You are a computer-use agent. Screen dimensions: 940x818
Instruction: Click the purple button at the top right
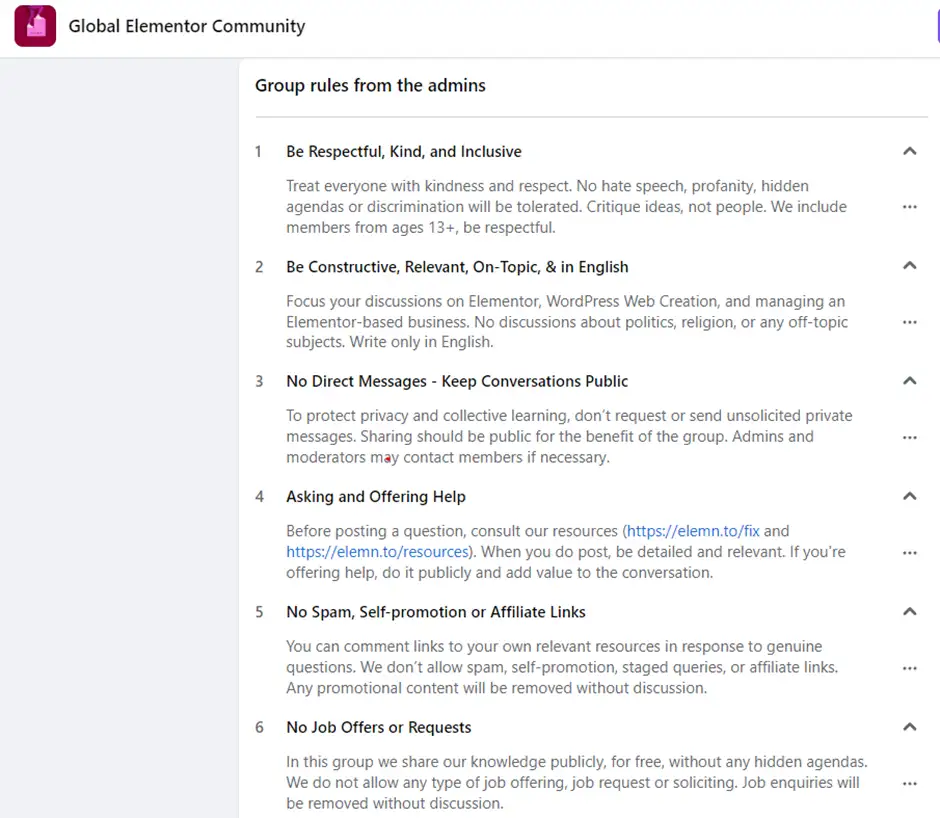pyautogui.click(x=936, y=26)
